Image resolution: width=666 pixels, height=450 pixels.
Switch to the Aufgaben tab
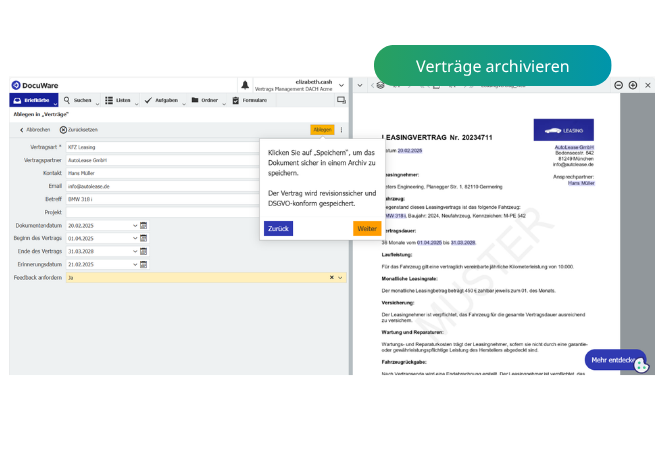(161, 100)
